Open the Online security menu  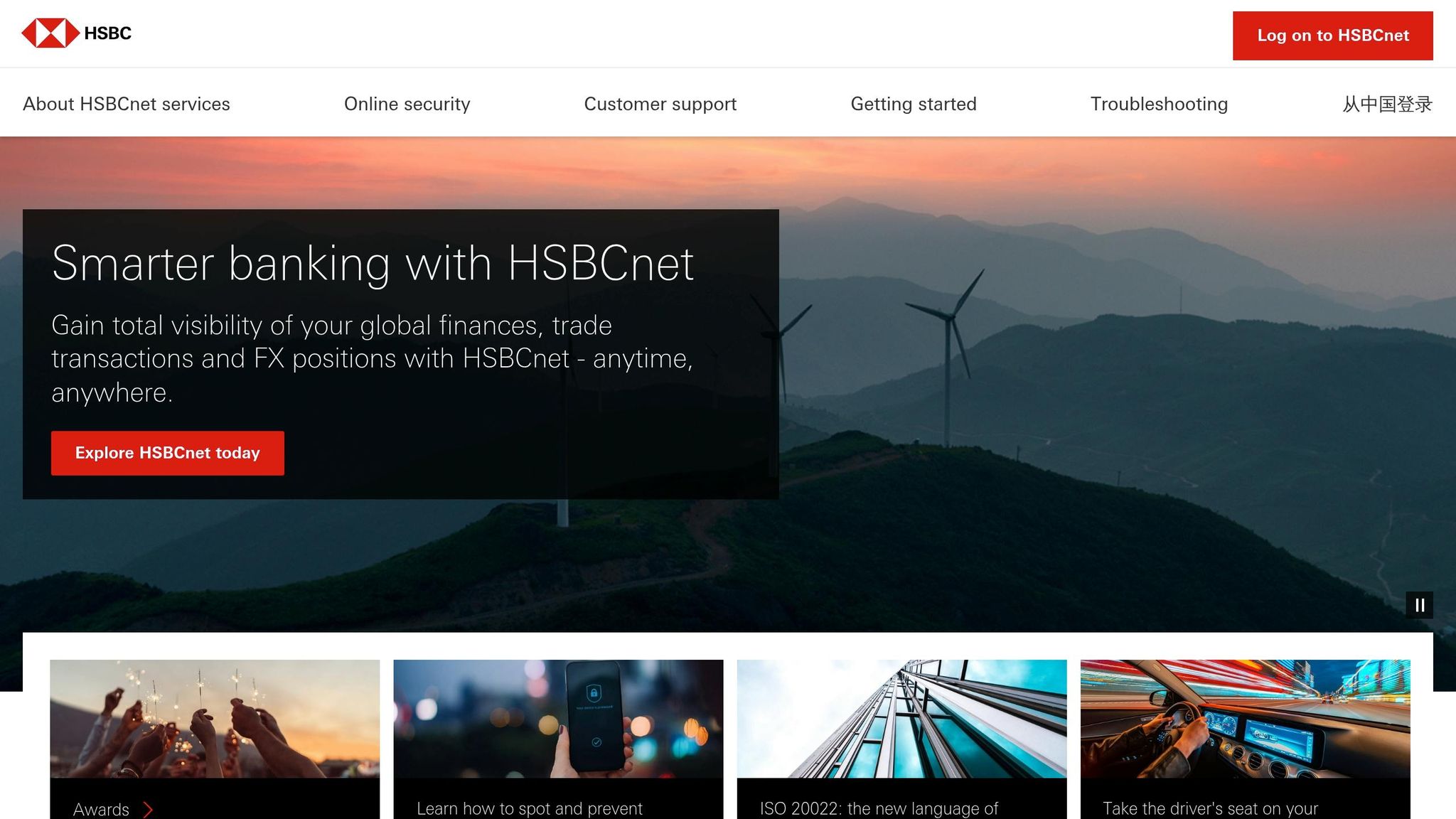[x=407, y=104]
